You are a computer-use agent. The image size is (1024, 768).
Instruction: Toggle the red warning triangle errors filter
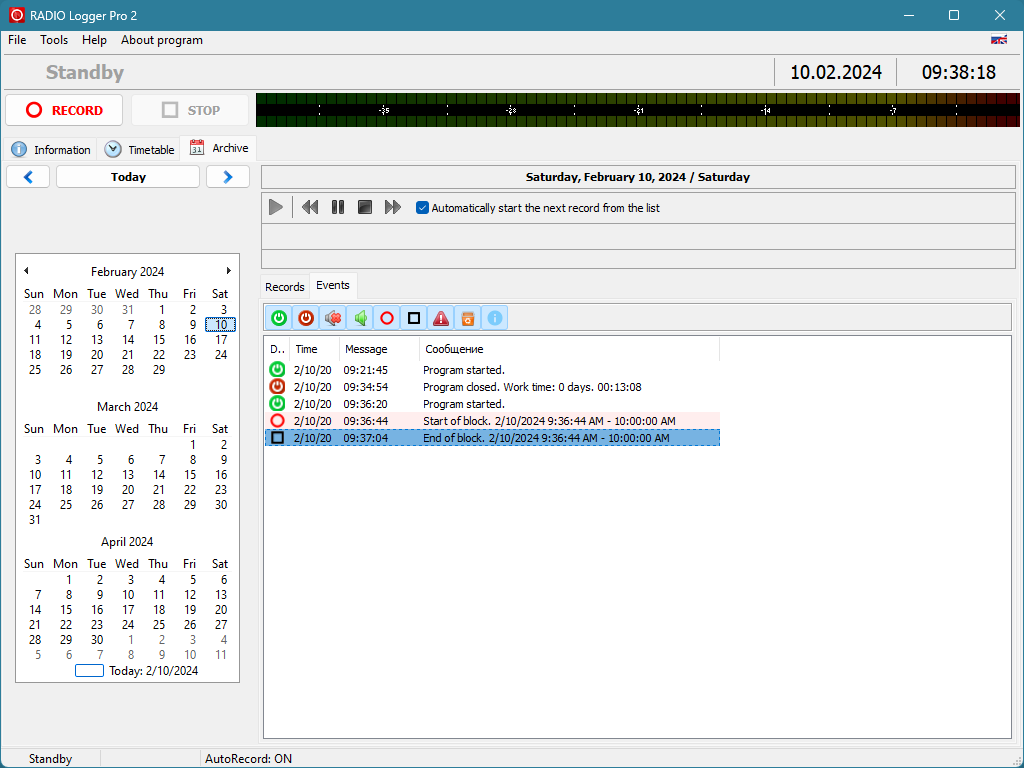pyautogui.click(x=441, y=318)
